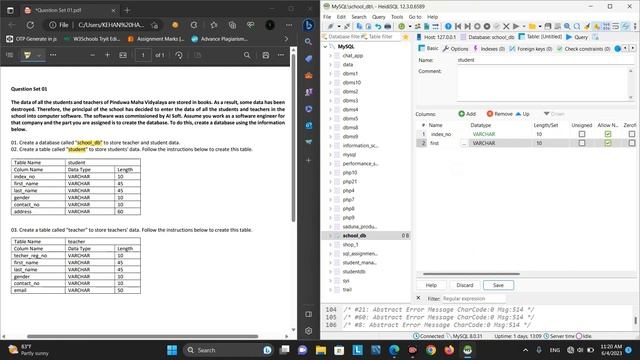This screenshot has height=360, width=640.
Task: Click the PDF contents sidebar icon
Action: (x=10, y=55)
